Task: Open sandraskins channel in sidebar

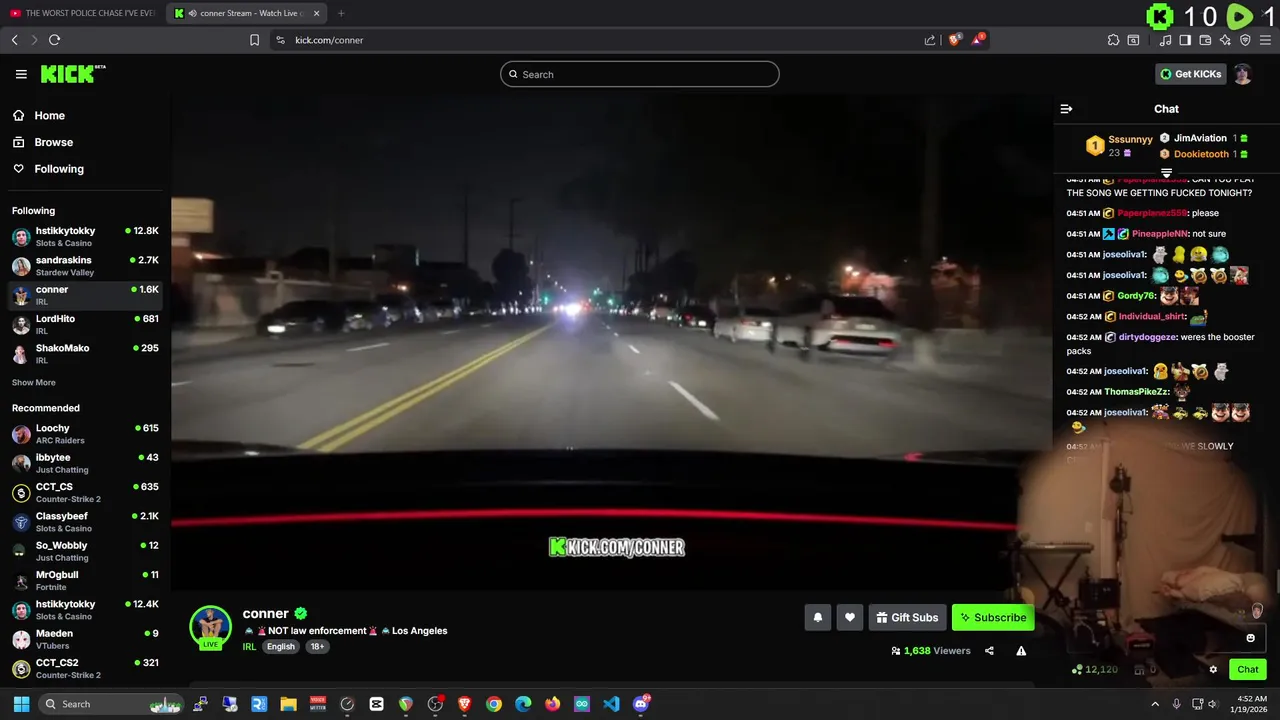Action: [85, 266]
